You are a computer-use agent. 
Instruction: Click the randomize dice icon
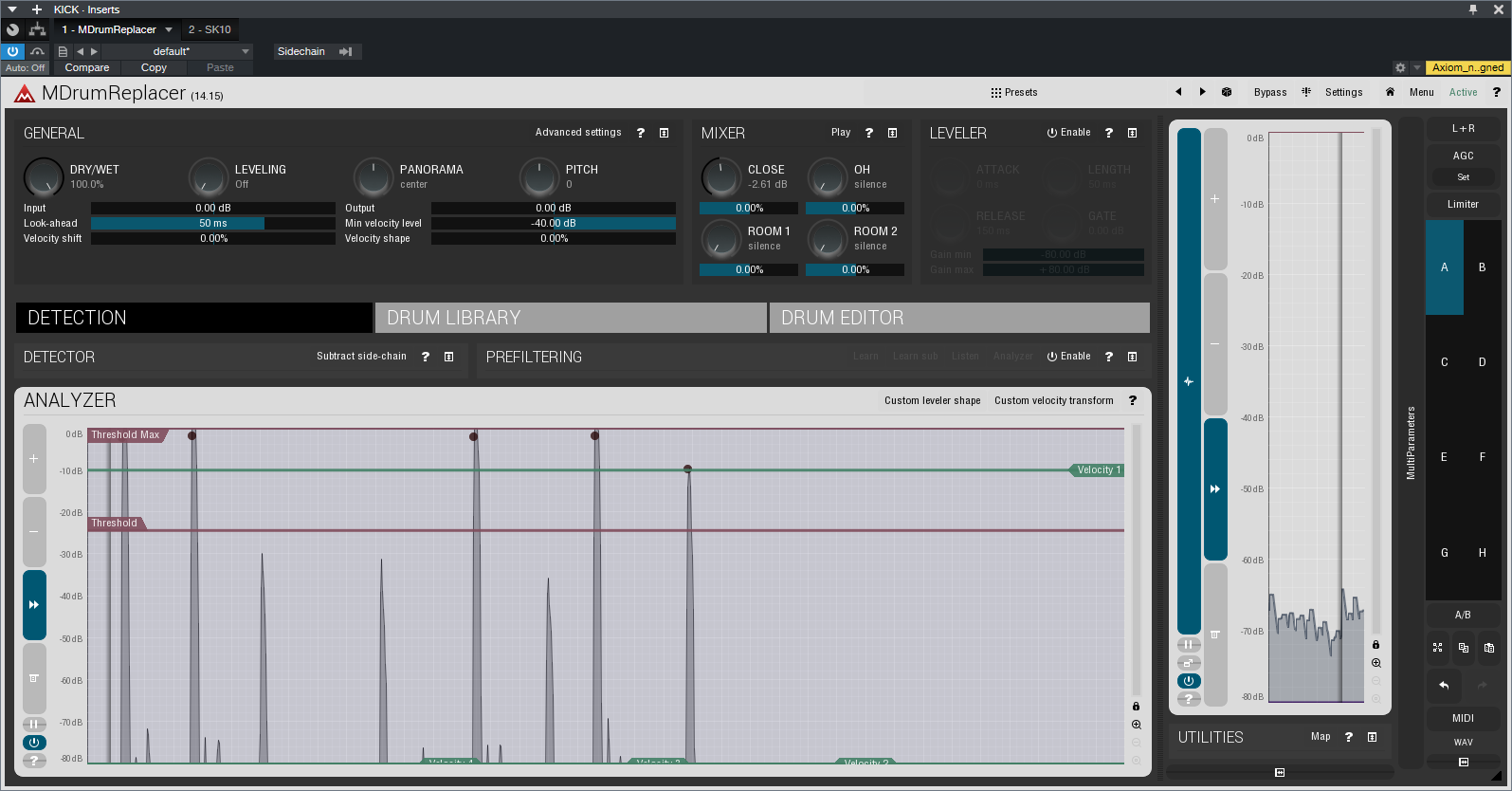tap(1227, 92)
